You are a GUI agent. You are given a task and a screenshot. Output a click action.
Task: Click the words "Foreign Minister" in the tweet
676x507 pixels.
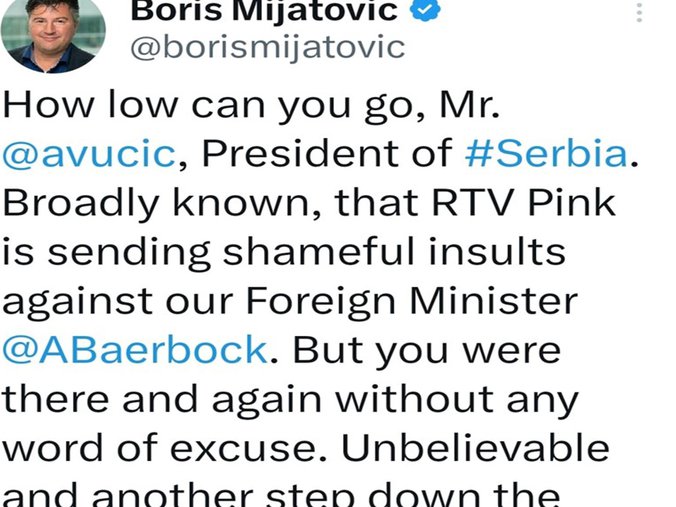[412, 300]
